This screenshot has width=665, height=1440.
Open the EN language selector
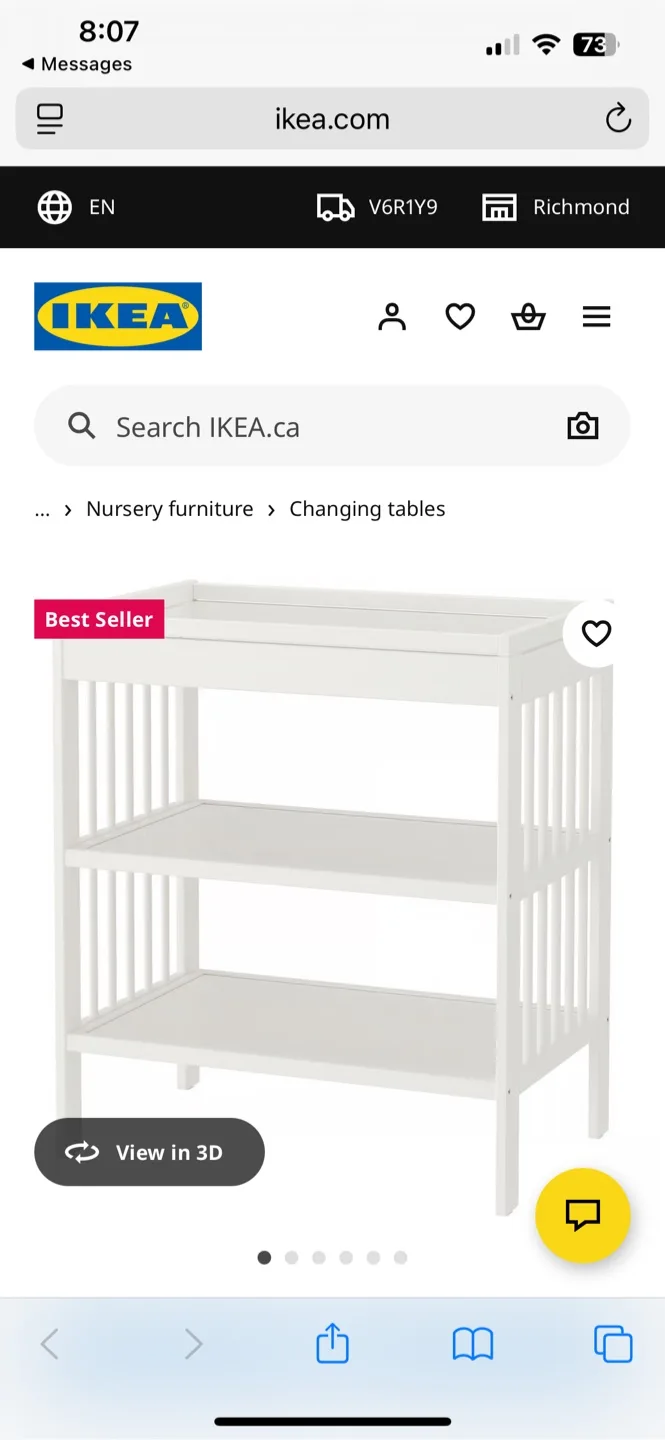(76, 207)
